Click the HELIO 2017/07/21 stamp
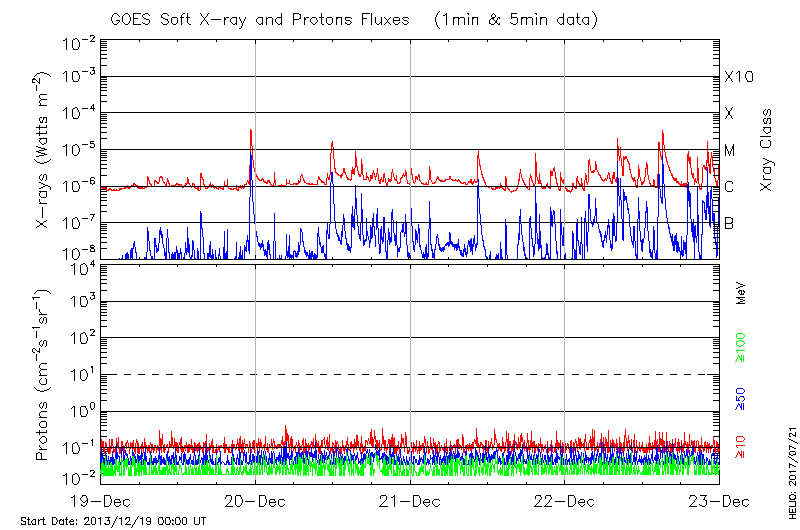Viewport: 800px width, 530px height. pos(789,458)
